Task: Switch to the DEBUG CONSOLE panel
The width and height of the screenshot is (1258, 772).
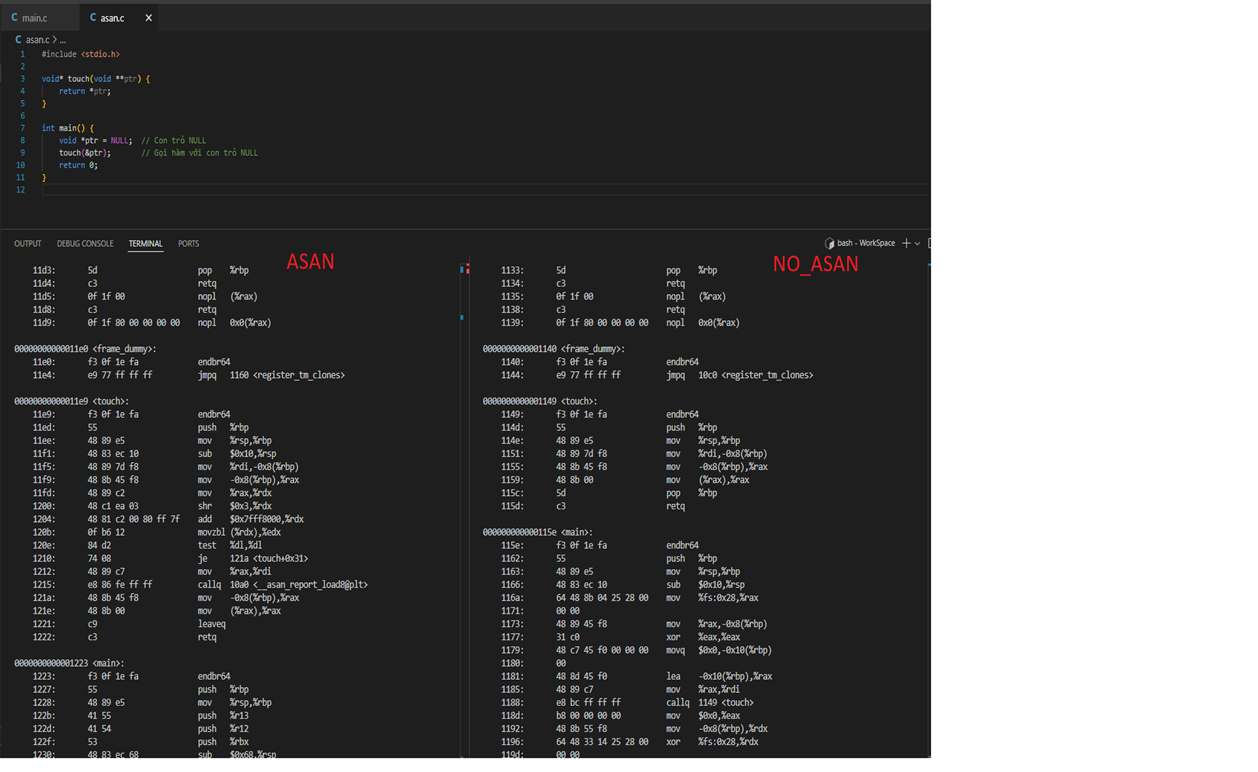Action: point(85,244)
